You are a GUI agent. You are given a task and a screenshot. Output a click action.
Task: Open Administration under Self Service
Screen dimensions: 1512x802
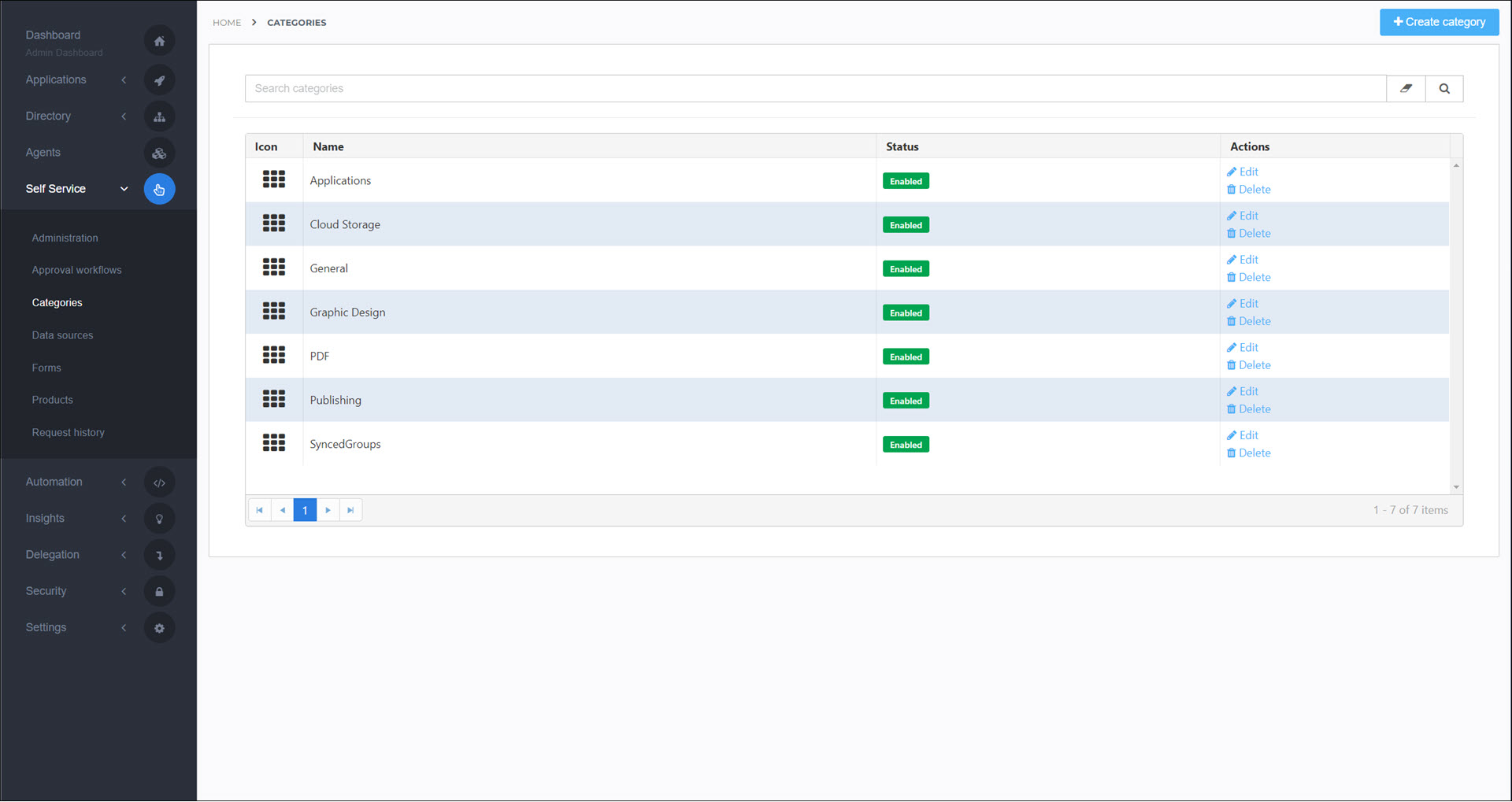[x=65, y=238]
